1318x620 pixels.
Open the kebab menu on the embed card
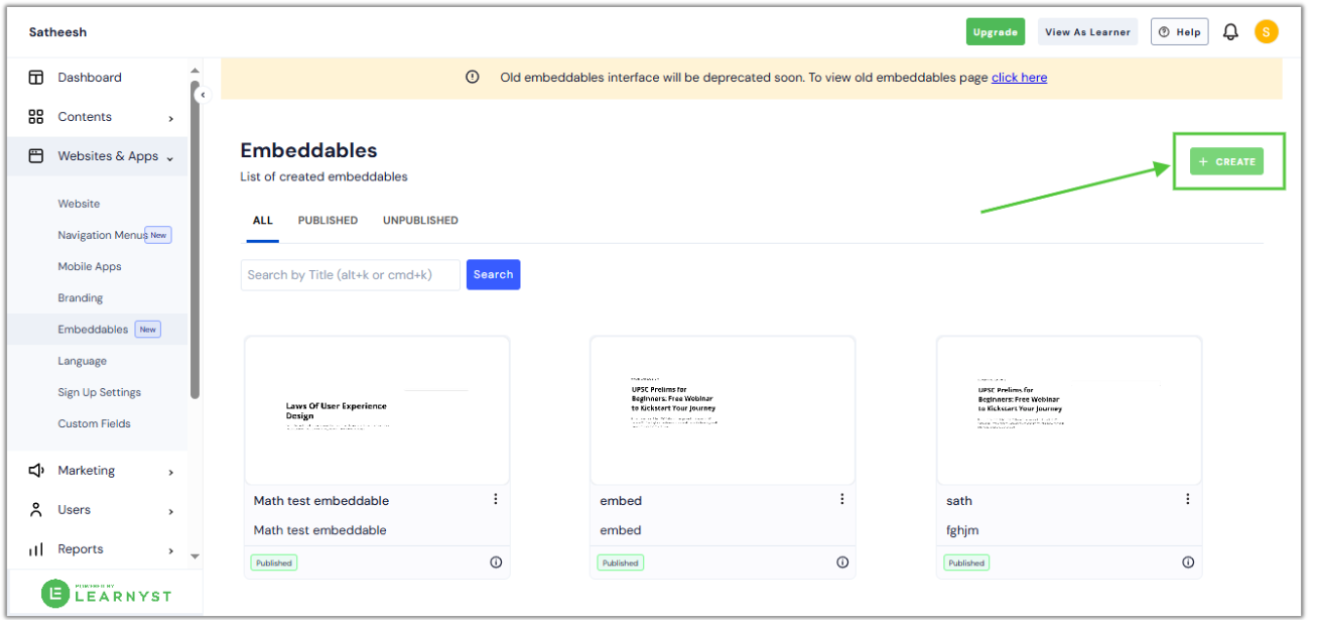coord(841,498)
